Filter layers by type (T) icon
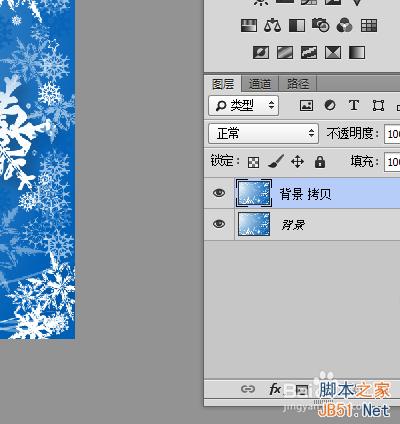This screenshot has width=400, height=424. coord(354,105)
